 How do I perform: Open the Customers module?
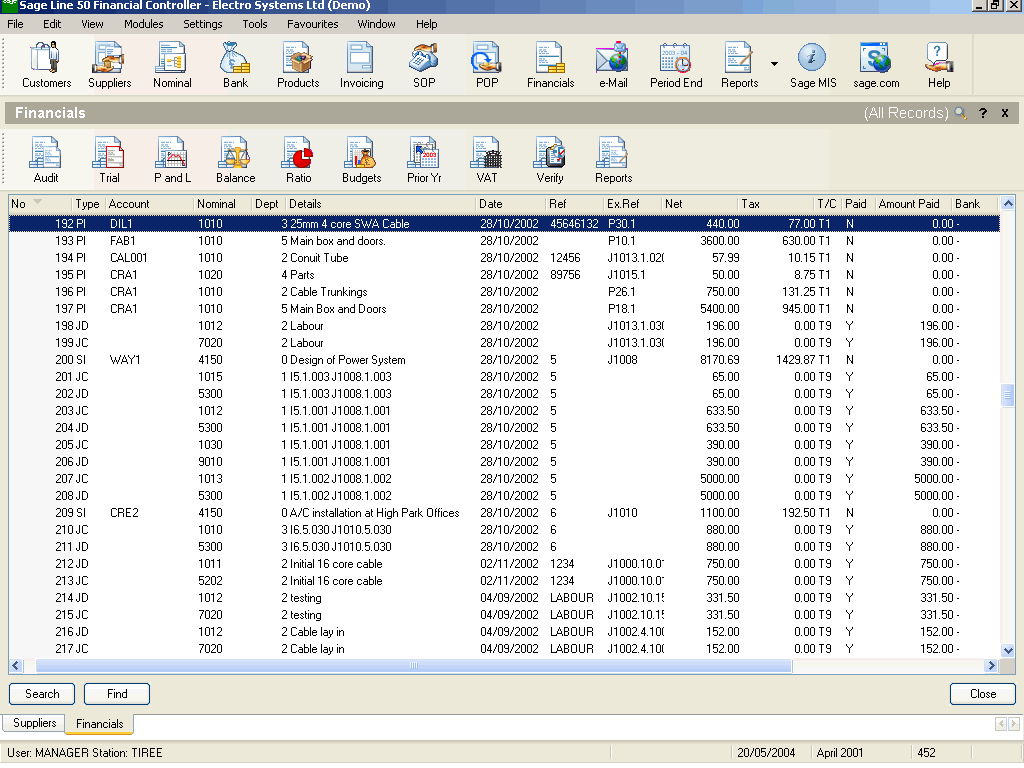tap(46, 65)
